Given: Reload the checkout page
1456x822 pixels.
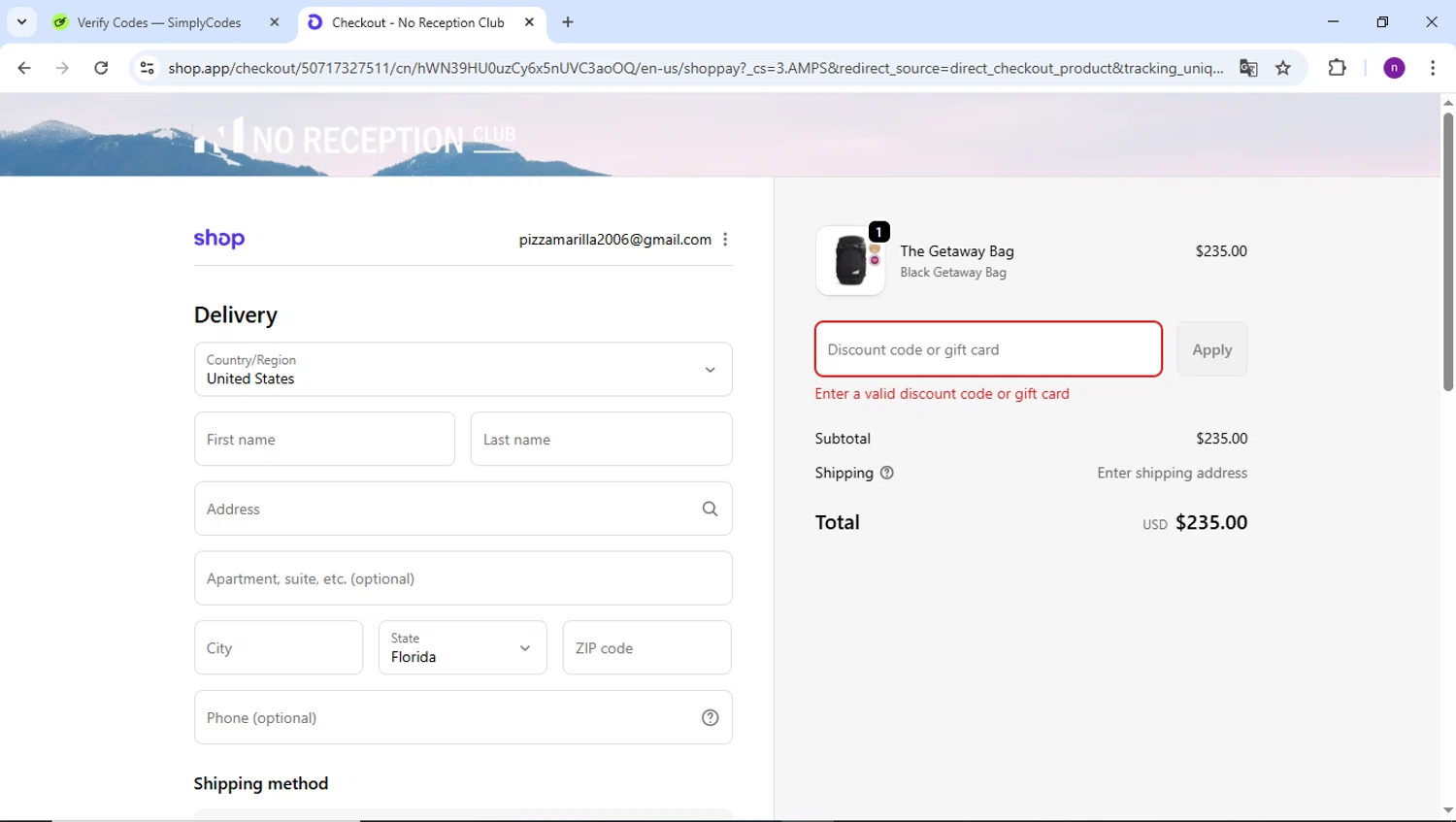Looking at the screenshot, I should 101,68.
